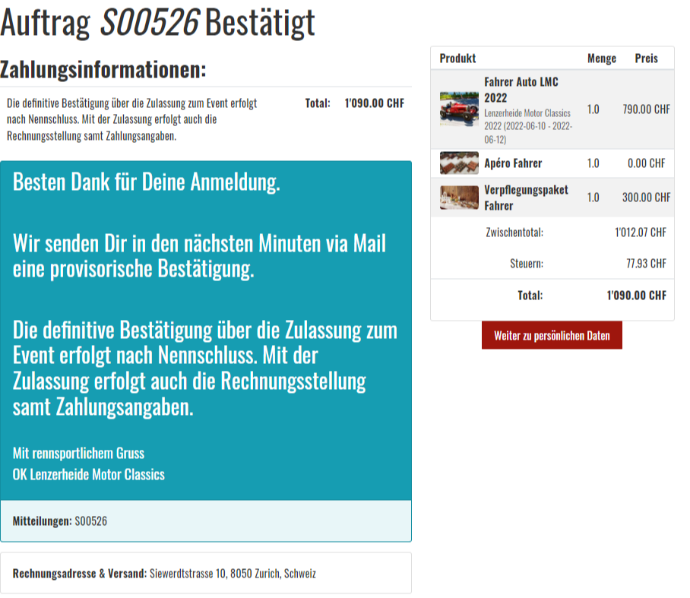The image size is (690, 598).
Task: Select the Apéro Fahrer product name
Action: pos(513,163)
